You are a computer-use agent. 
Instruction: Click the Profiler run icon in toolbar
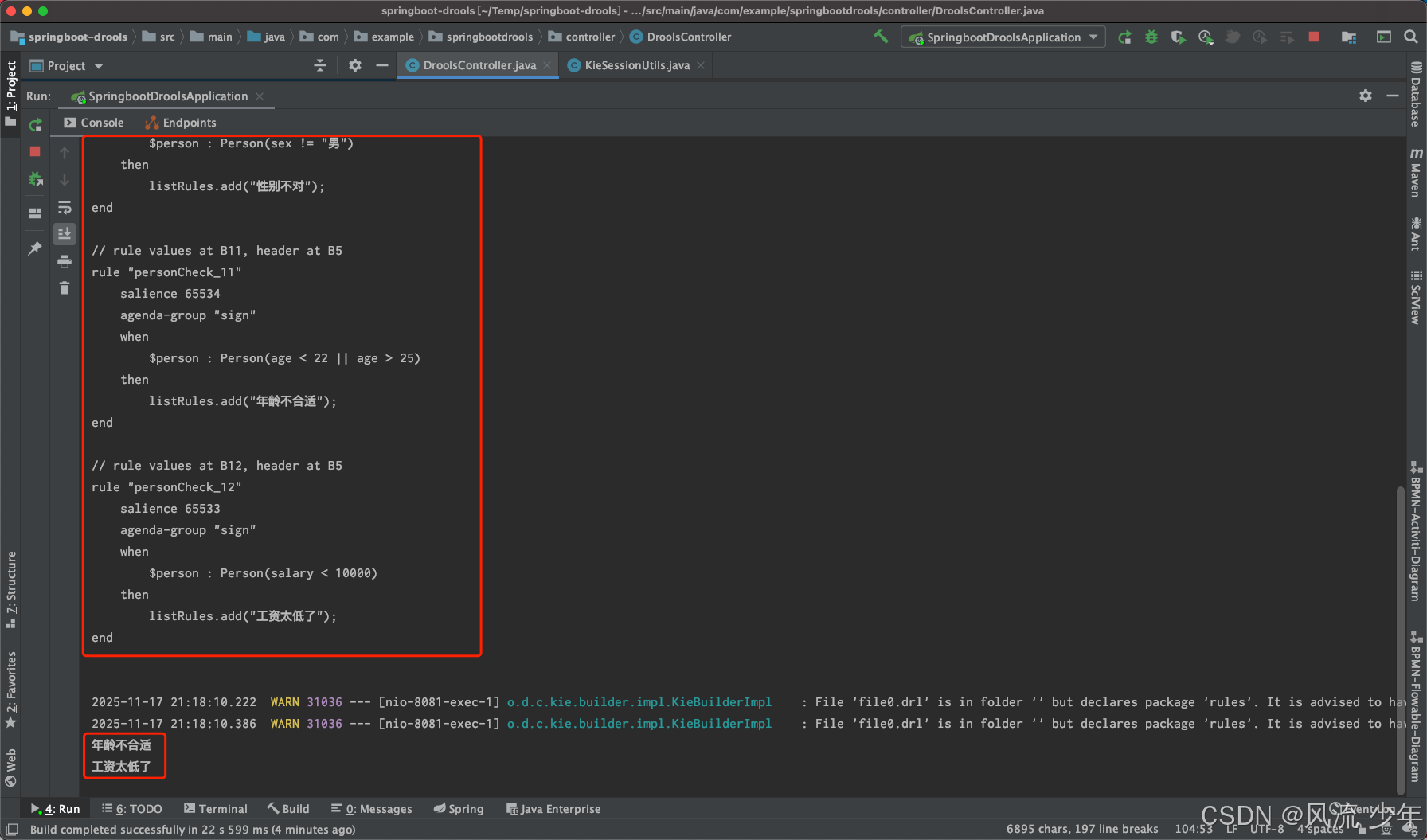(x=1206, y=37)
